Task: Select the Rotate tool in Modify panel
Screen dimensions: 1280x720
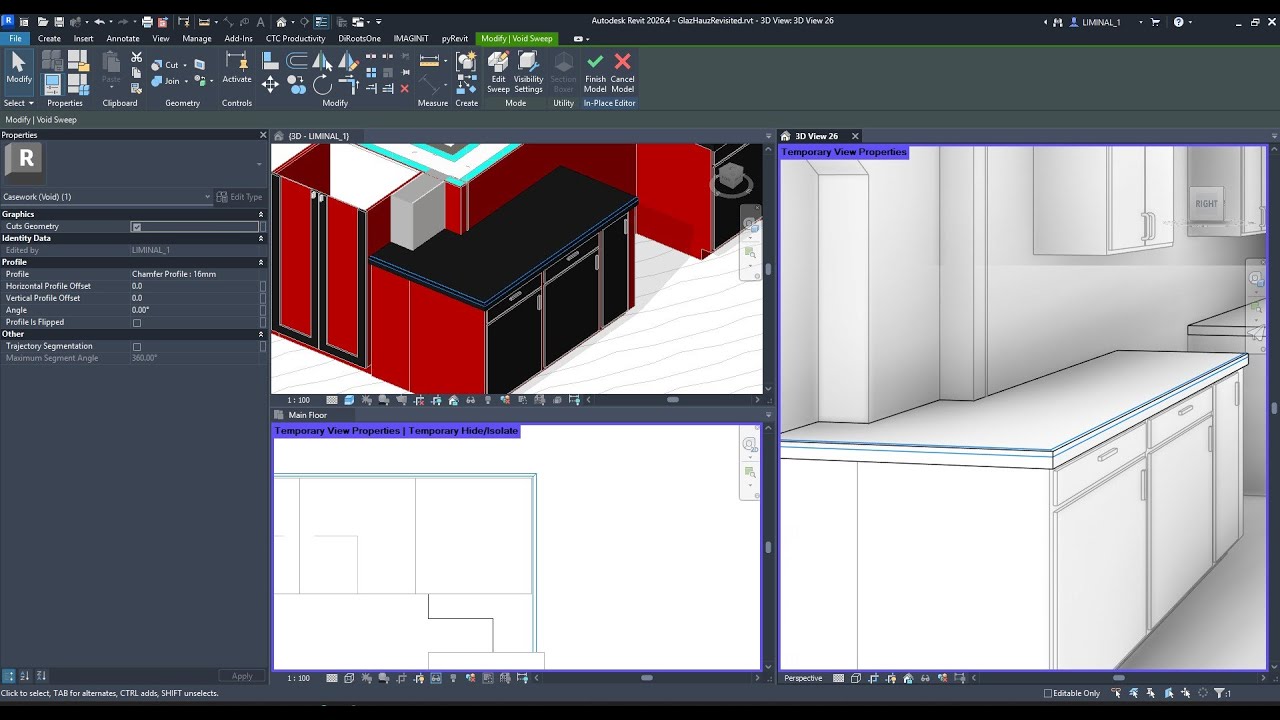Action: pos(322,86)
